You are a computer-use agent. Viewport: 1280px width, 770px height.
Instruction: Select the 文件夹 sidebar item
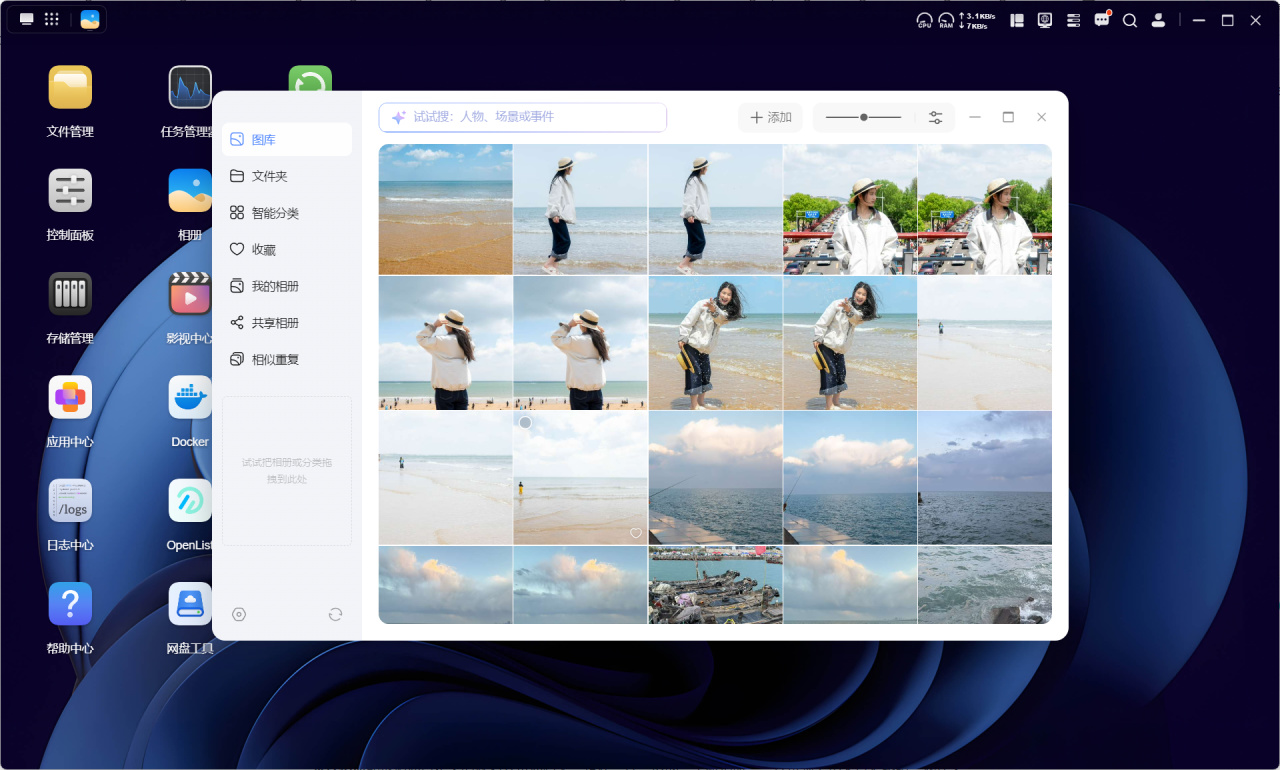287,176
